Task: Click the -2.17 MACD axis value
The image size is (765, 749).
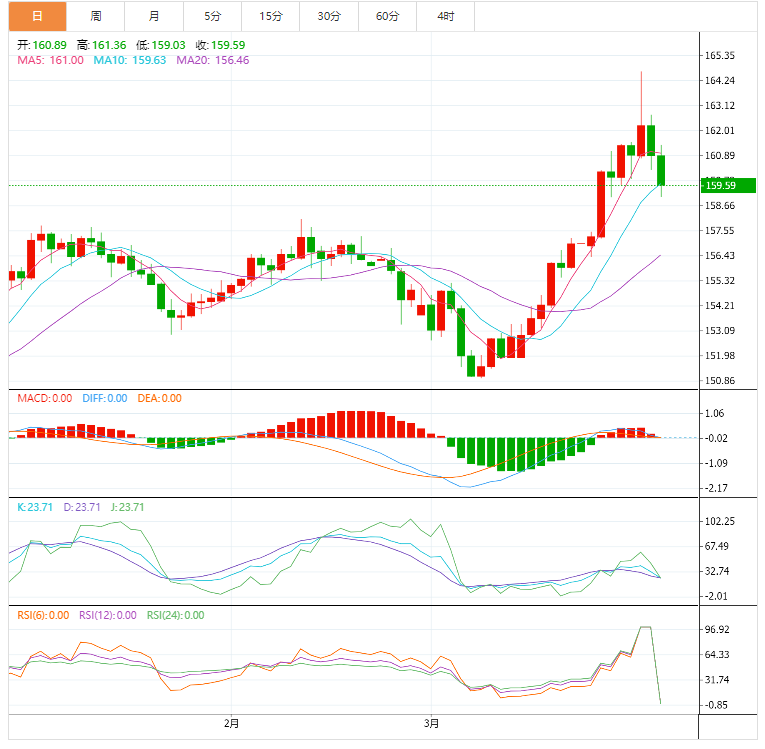Action: click(x=716, y=488)
